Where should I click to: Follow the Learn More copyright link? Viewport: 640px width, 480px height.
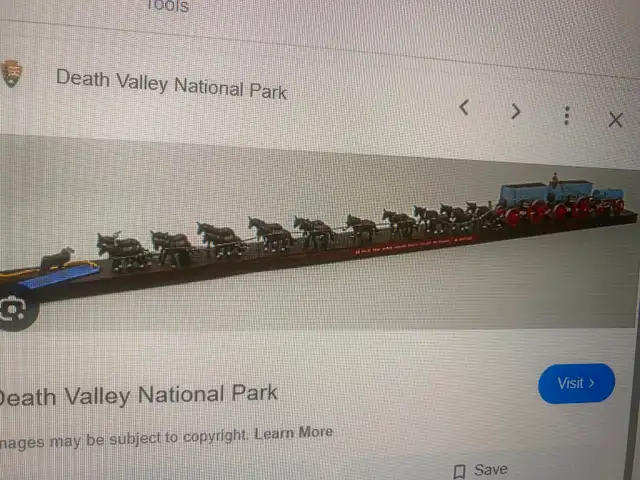click(x=293, y=433)
